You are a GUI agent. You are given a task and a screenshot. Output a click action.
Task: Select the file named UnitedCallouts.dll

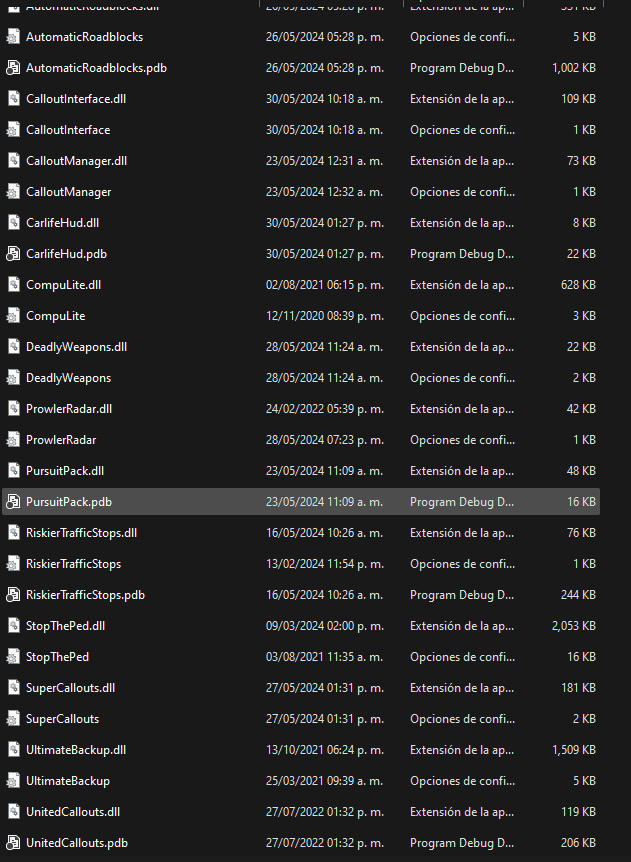(x=73, y=812)
